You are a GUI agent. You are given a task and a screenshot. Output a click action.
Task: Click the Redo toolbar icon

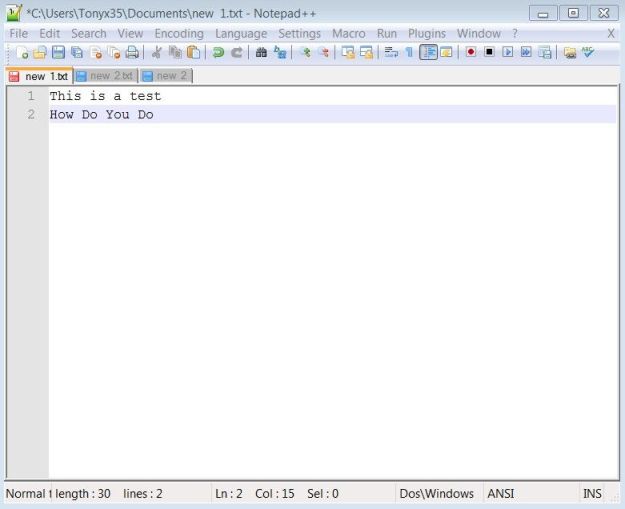237,52
